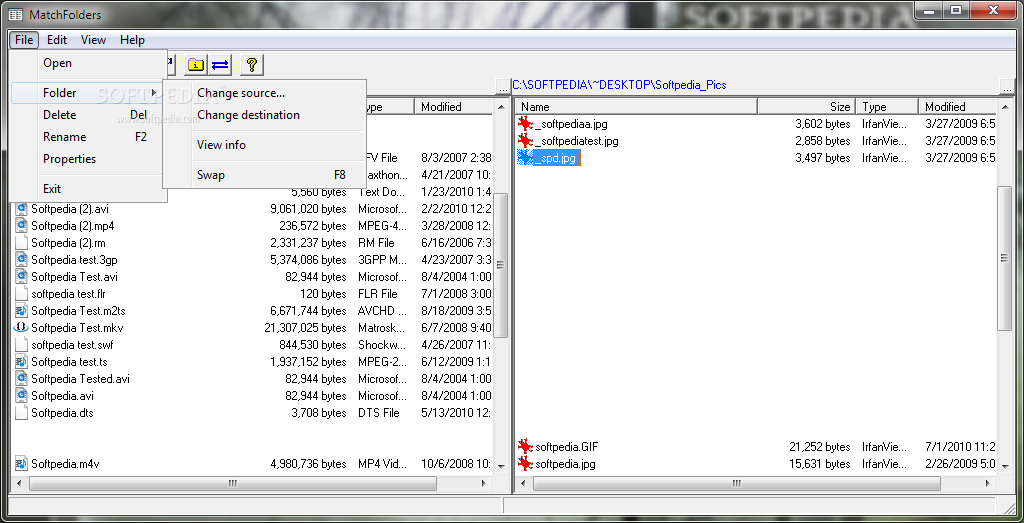Click the left pane's vertical scrollbar thumb
1024x523 pixels.
click(501, 264)
